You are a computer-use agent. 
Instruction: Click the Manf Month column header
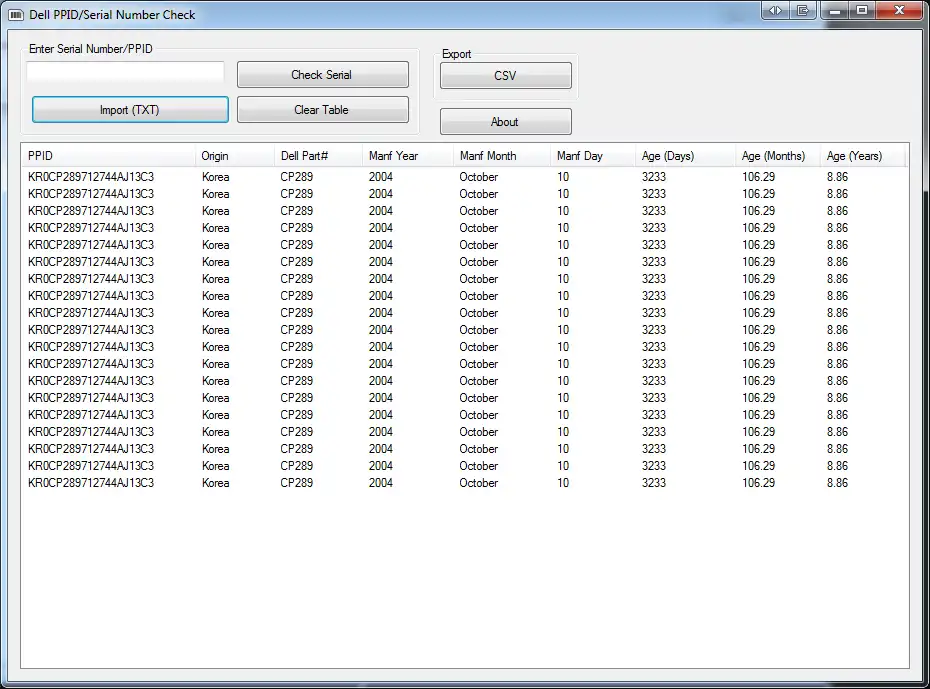tap(502, 156)
